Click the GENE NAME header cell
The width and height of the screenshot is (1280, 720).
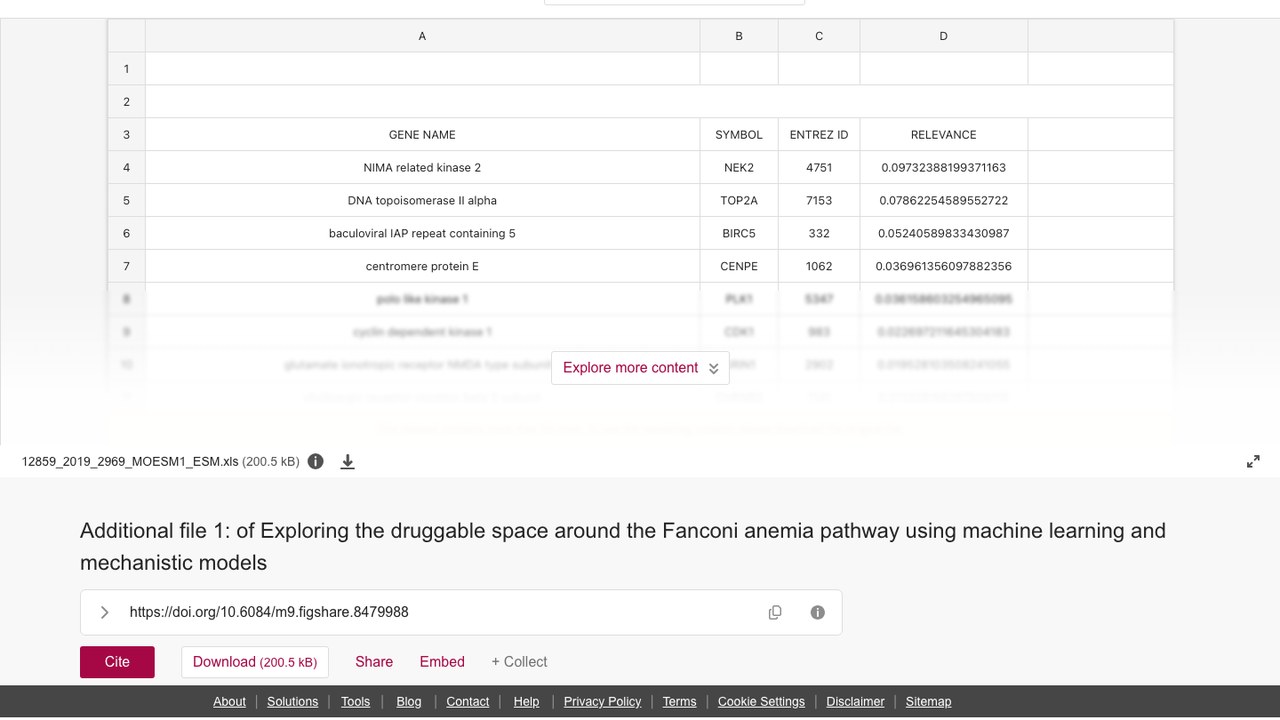(422, 135)
